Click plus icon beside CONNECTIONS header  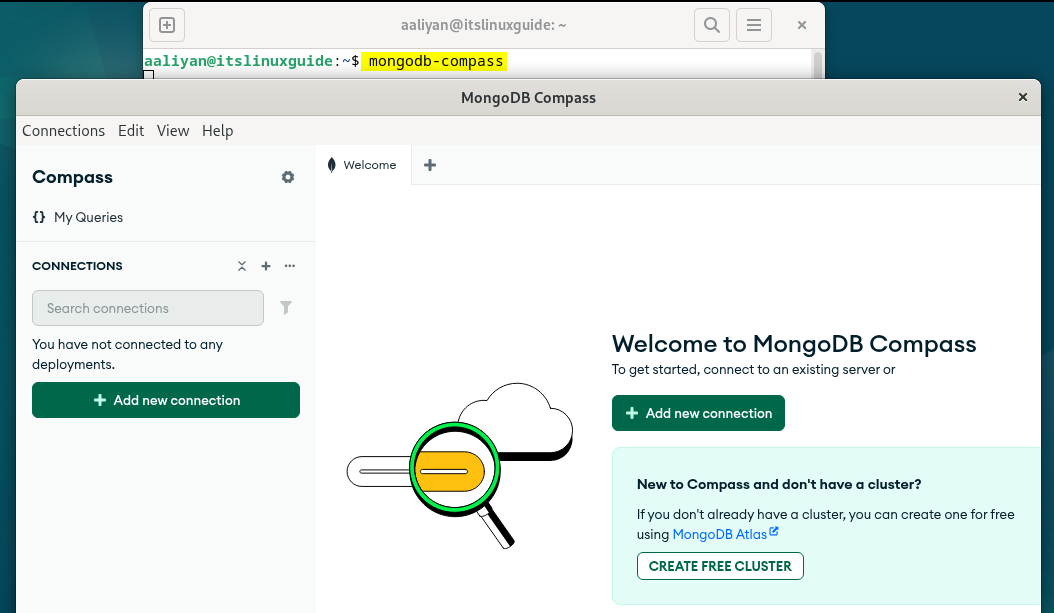pos(266,266)
